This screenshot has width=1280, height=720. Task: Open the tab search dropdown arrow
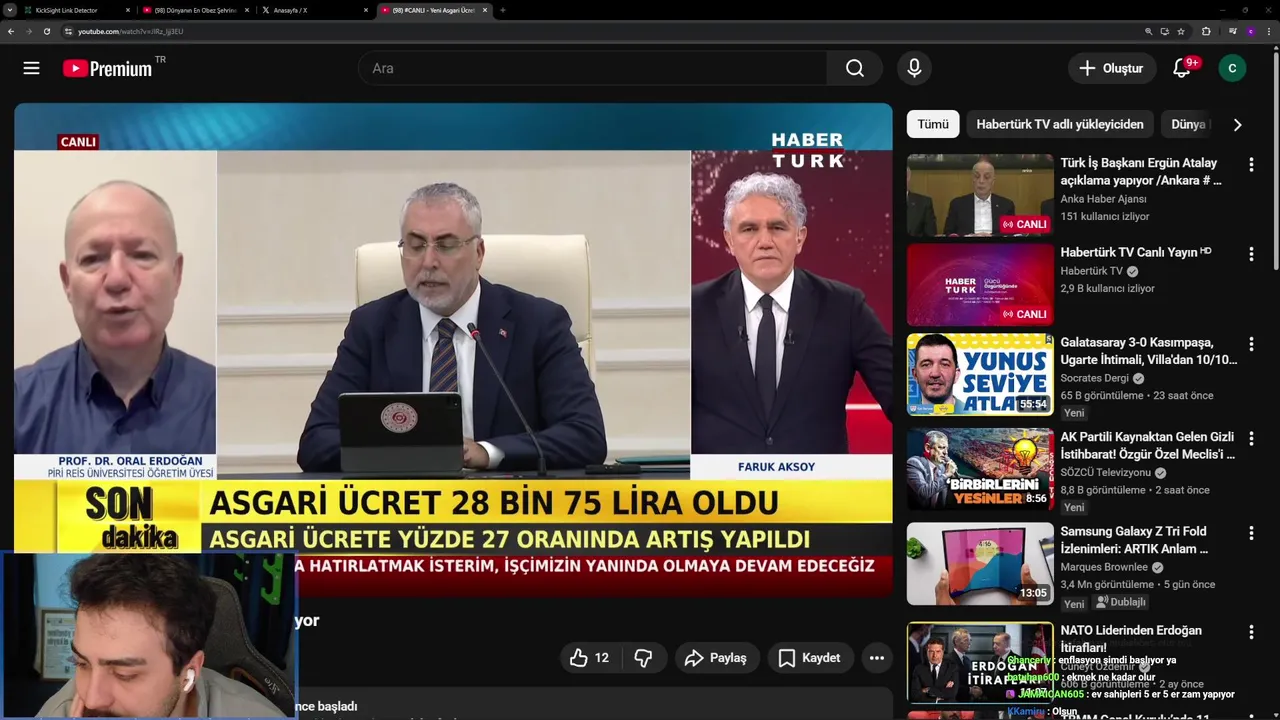(x=9, y=10)
